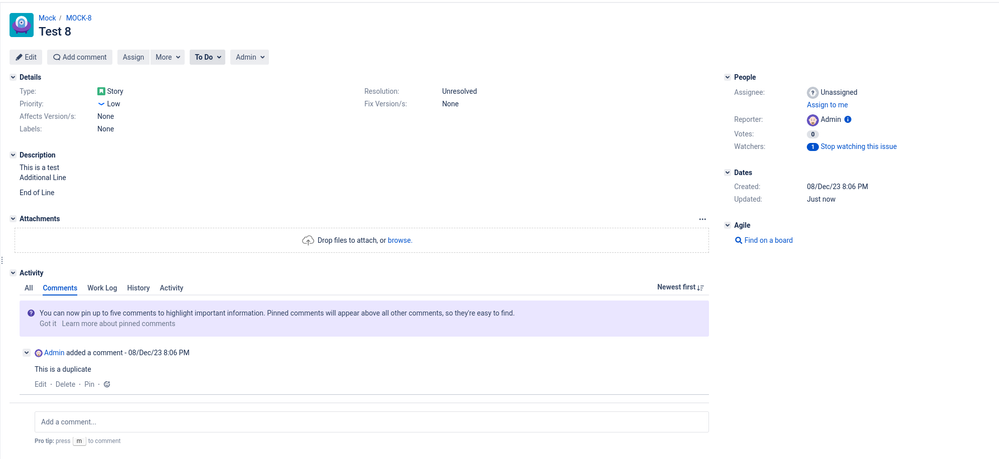999x459 pixels.
Task: Open the attachments ellipsis menu
Action: tap(702, 219)
